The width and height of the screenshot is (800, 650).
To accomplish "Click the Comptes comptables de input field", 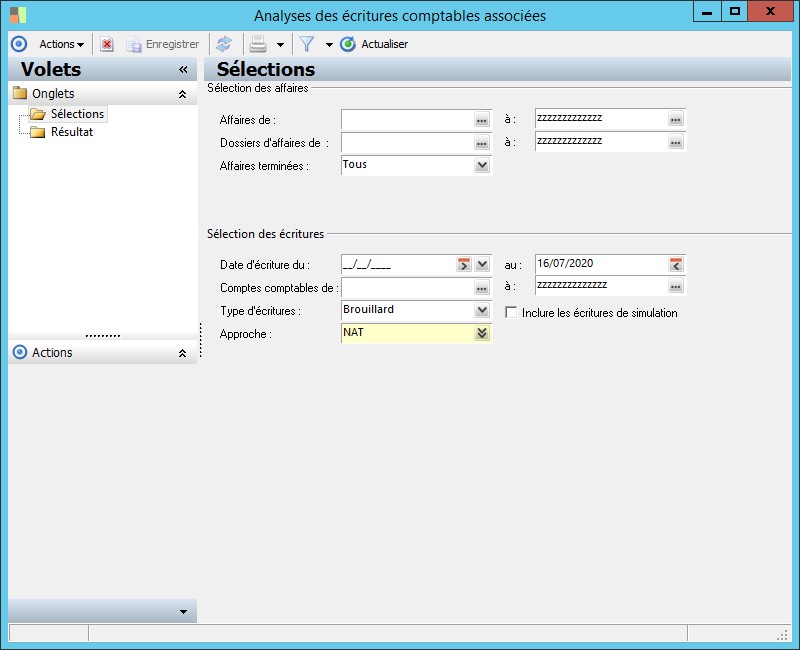I will 407,288.
